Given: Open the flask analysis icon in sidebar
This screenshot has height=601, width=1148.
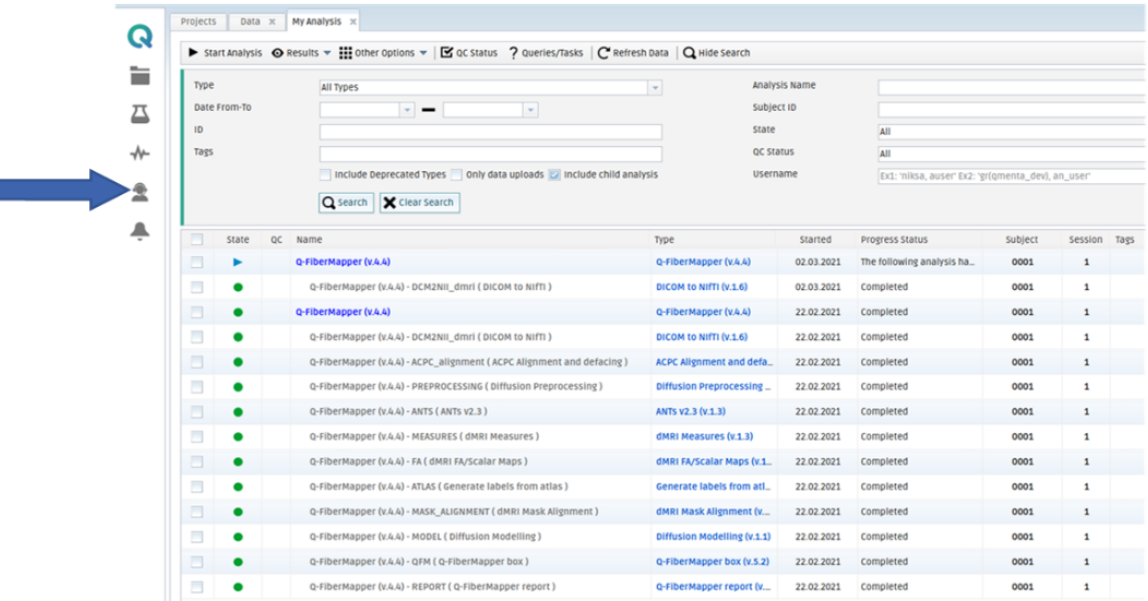Looking at the screenshot, I should click(x=140, y=114).
